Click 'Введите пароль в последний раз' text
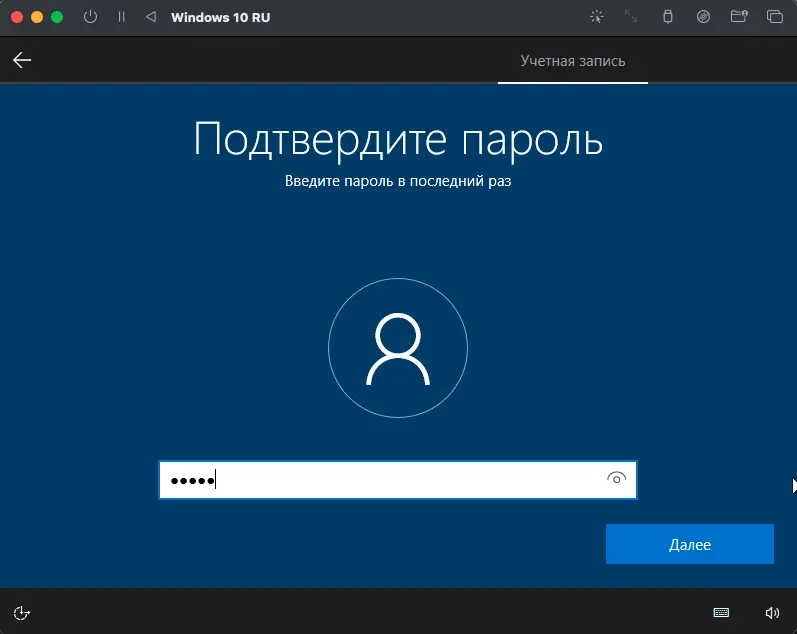Screen dimensions: 797x634 (x=398, y=181)
